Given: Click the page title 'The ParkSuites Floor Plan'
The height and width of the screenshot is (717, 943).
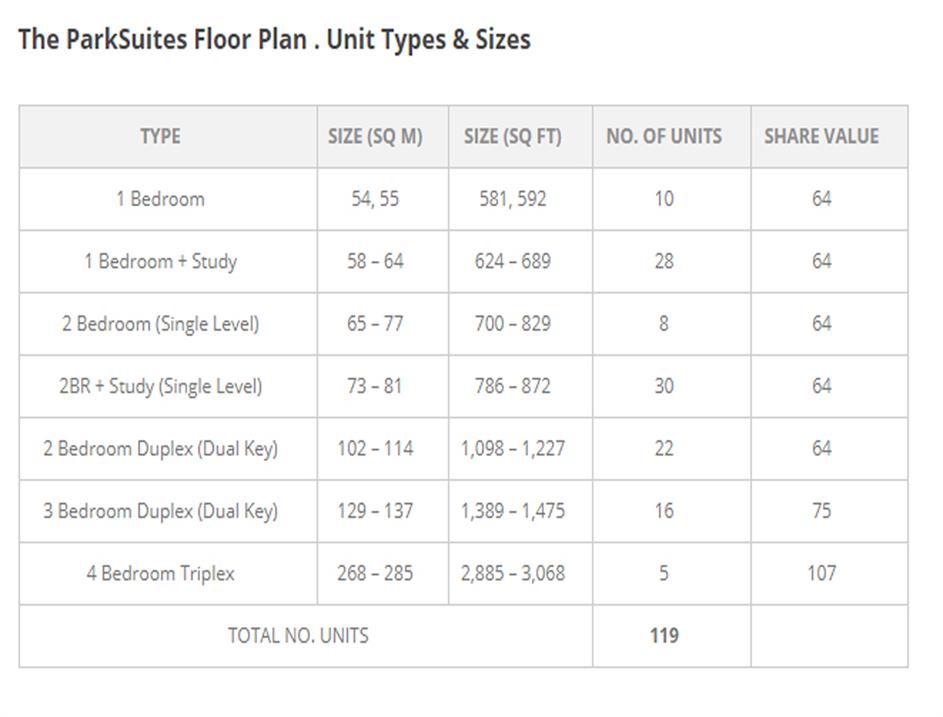Looking at the screenshot, I should click(273, 40).
